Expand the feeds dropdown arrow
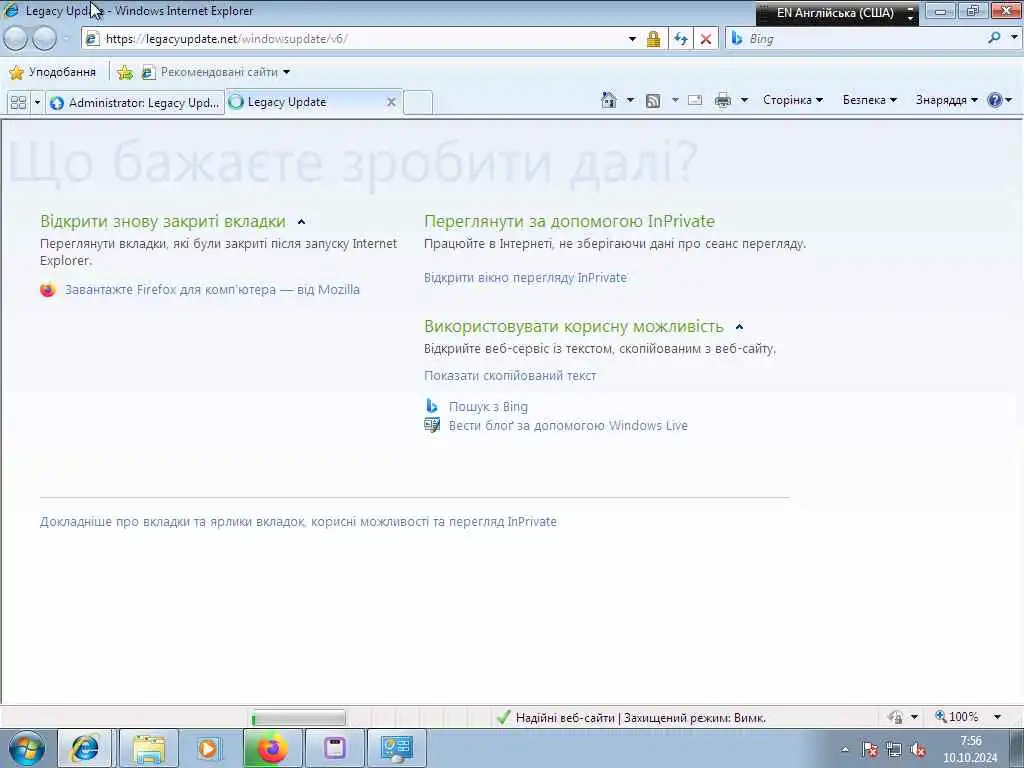 tap(675, 100)
